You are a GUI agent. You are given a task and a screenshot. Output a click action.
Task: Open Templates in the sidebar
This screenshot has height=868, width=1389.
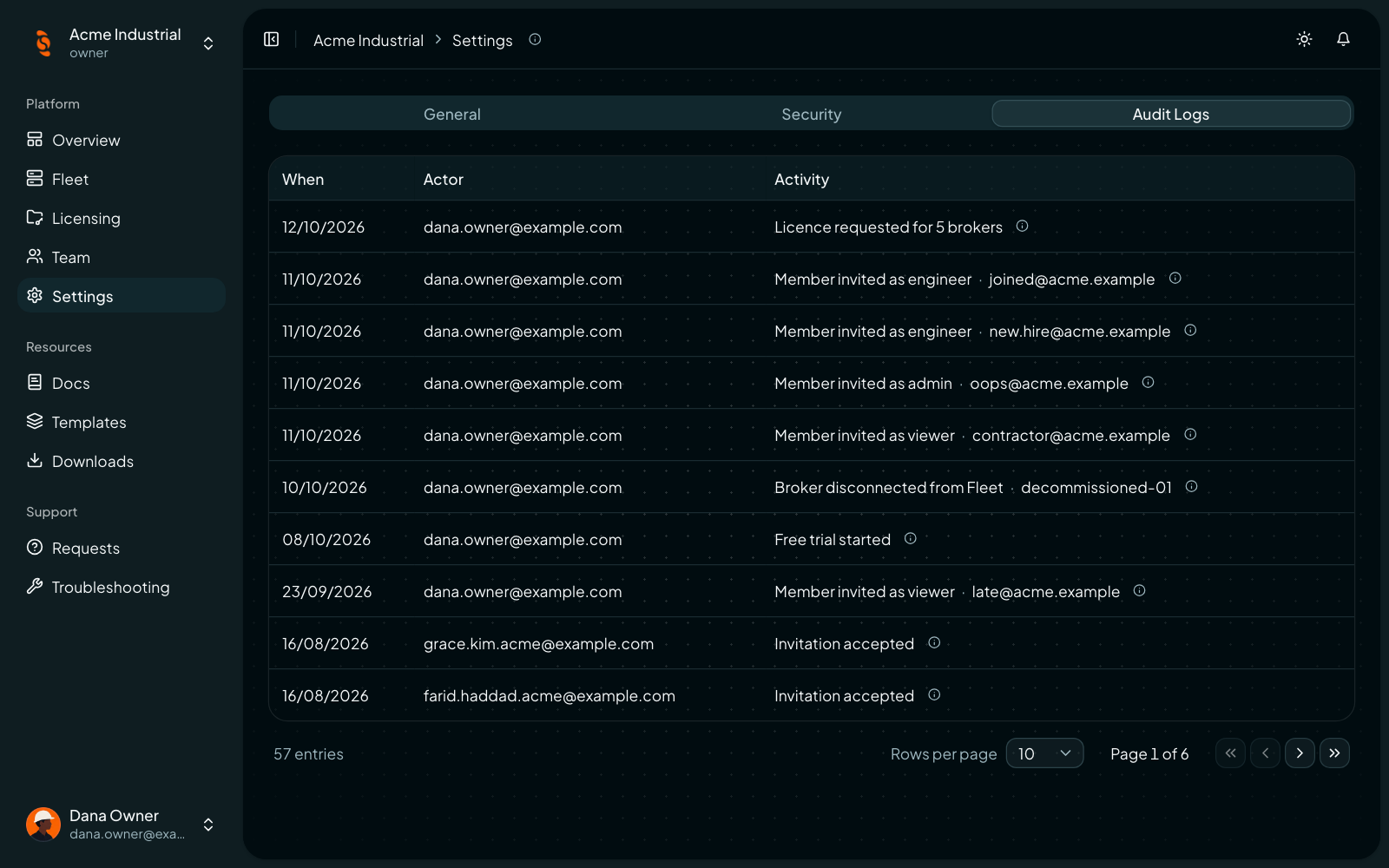[x=122, y=422]
